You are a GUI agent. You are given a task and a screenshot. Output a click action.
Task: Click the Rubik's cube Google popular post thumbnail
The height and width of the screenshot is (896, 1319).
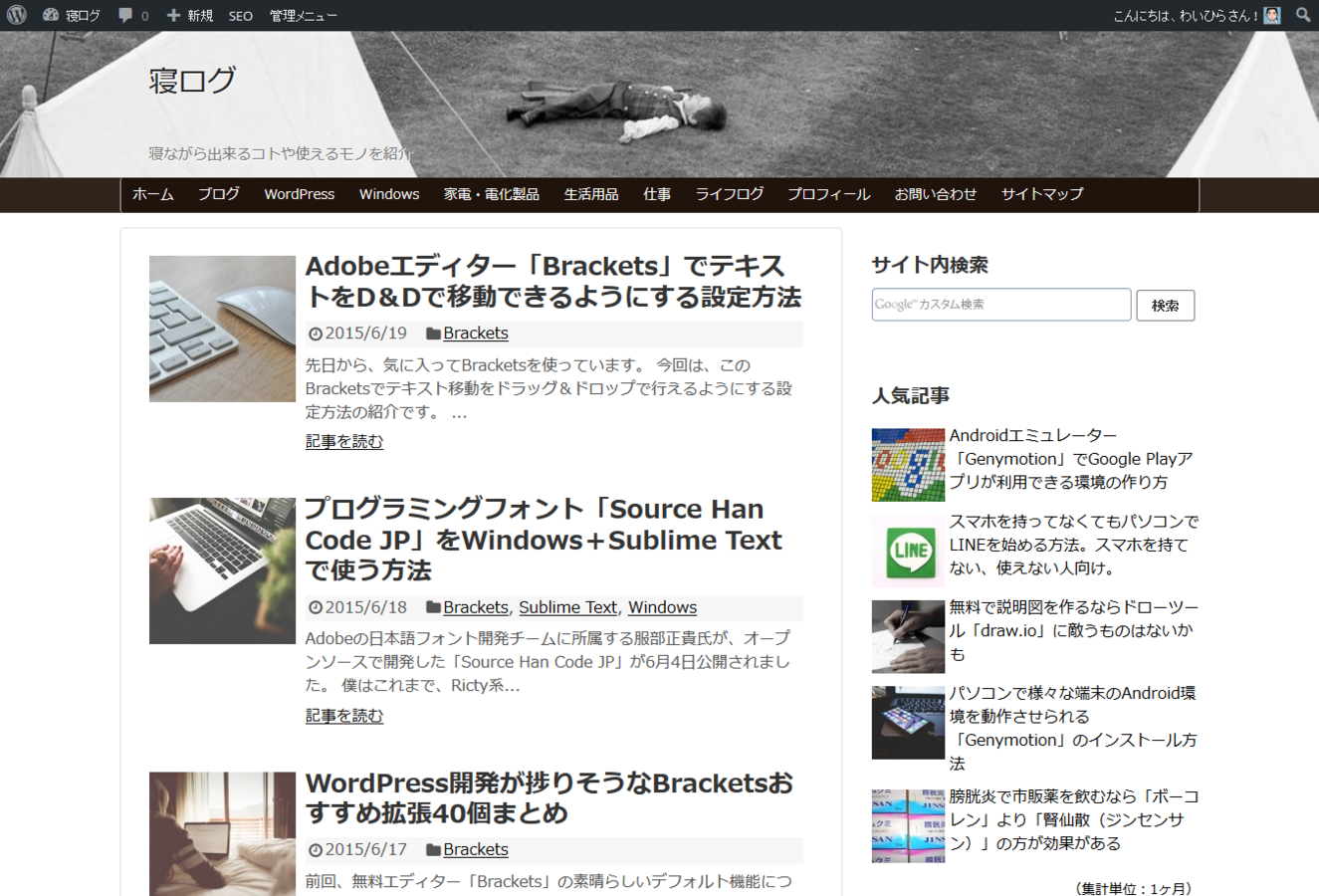[x=908, y=465]
